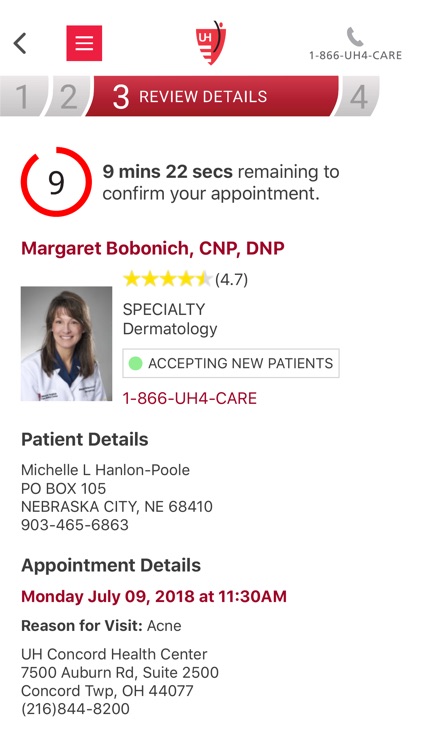Tap the (4.7) rating score

pyautogui.click(x=232, y=279)
